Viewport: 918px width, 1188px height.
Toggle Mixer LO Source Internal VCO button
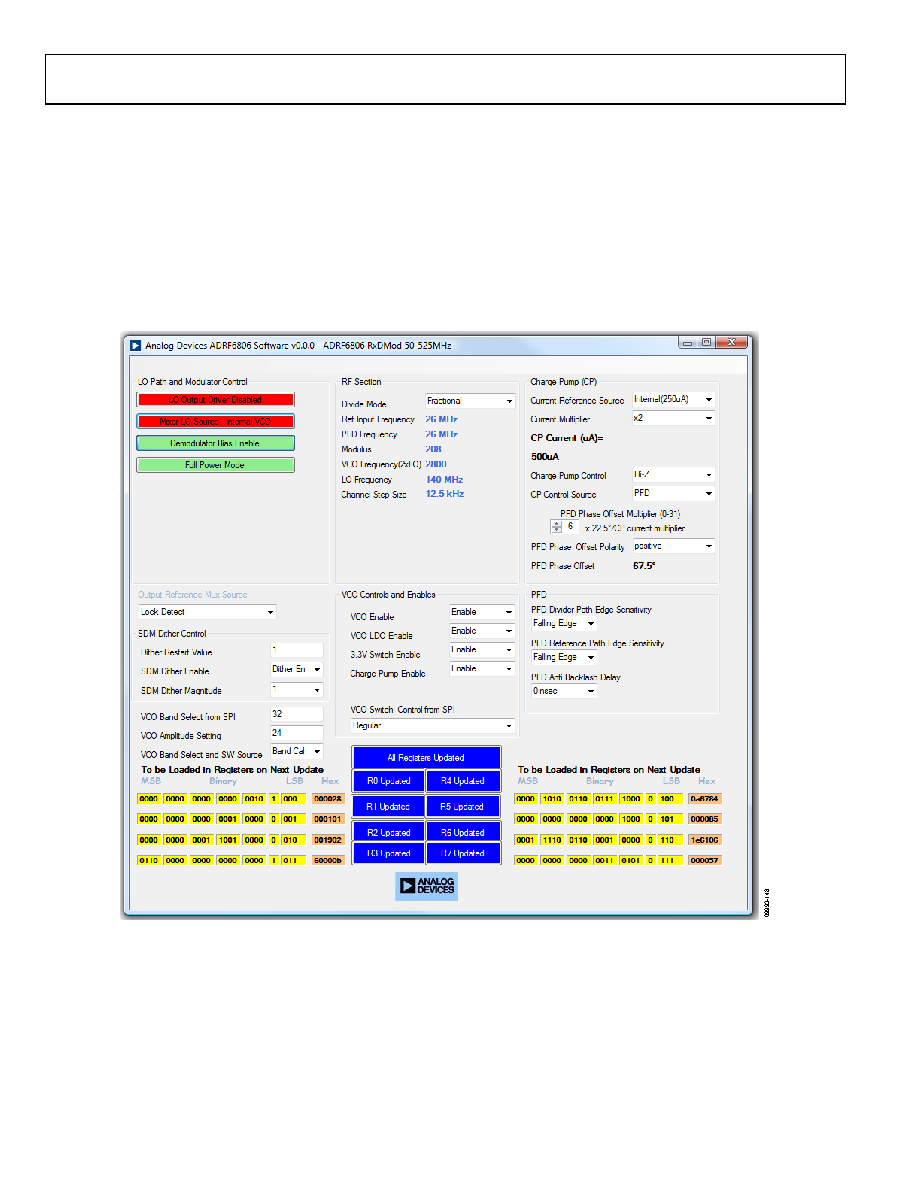click(x=215, y=421)
